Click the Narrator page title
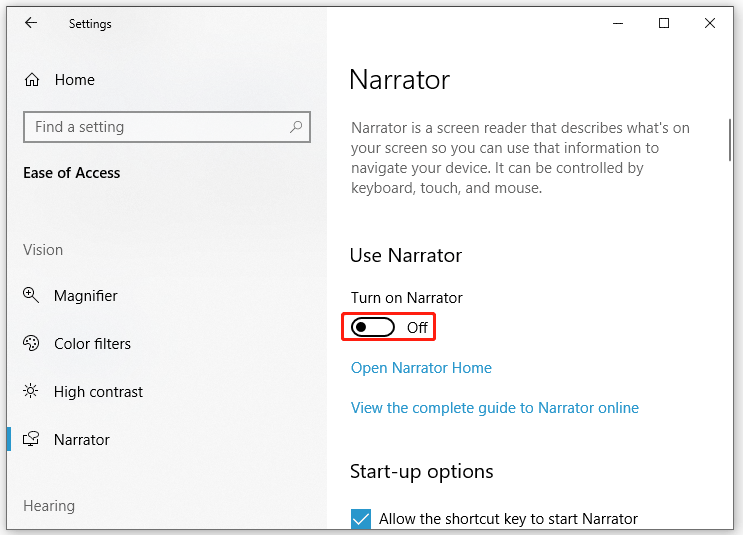This screenshot has width=743, height=535. coord(399,79)
